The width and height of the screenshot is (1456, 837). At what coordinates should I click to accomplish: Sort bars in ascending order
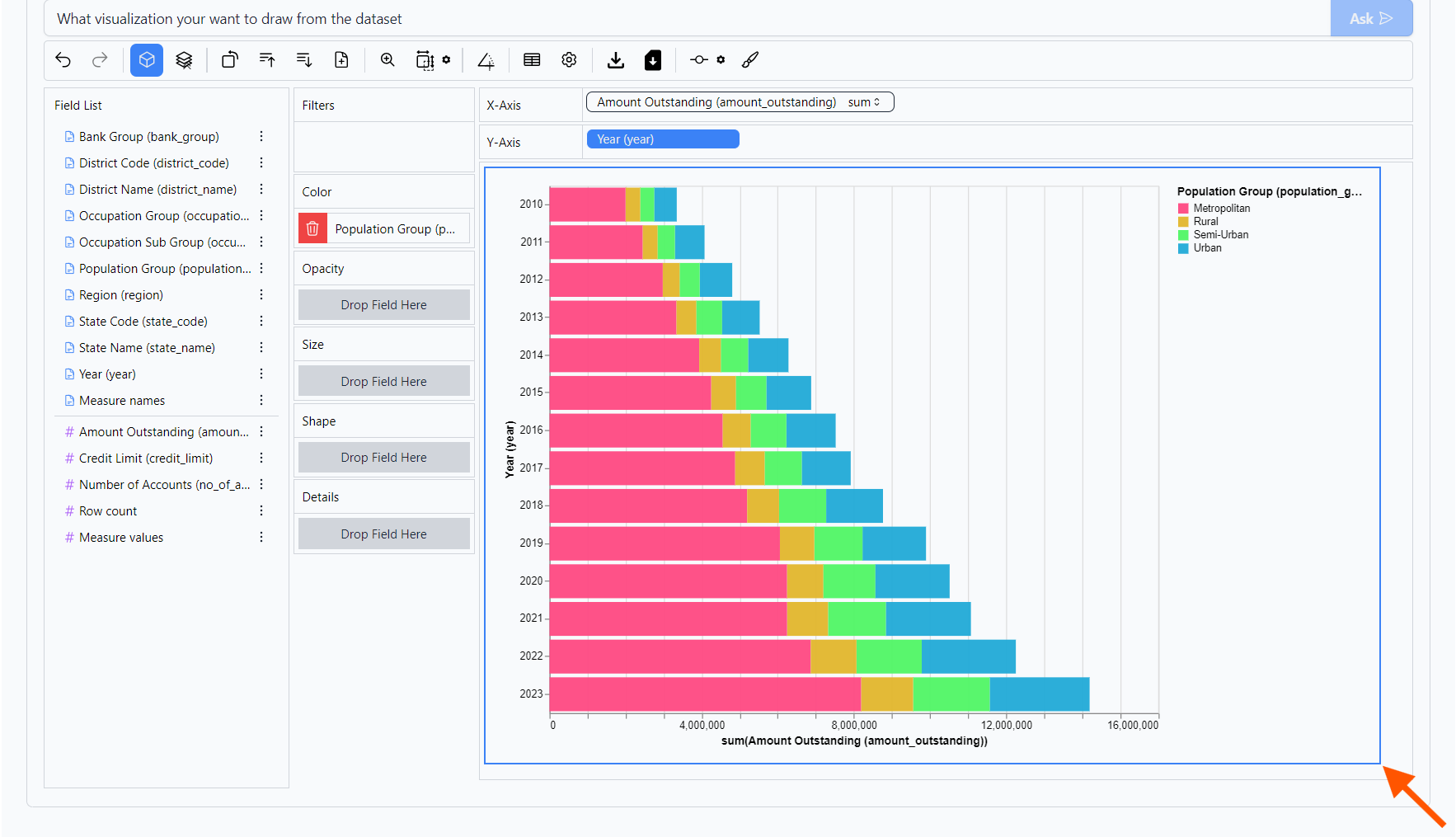[267, 60]
